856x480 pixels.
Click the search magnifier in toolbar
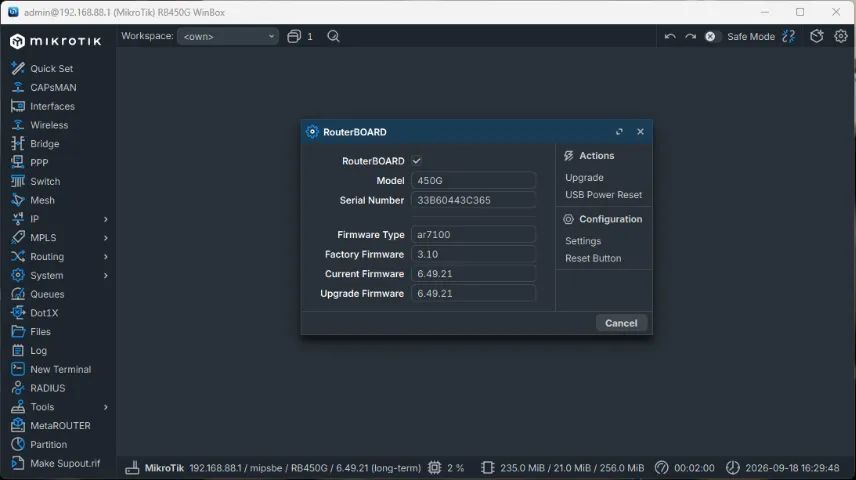333,37
